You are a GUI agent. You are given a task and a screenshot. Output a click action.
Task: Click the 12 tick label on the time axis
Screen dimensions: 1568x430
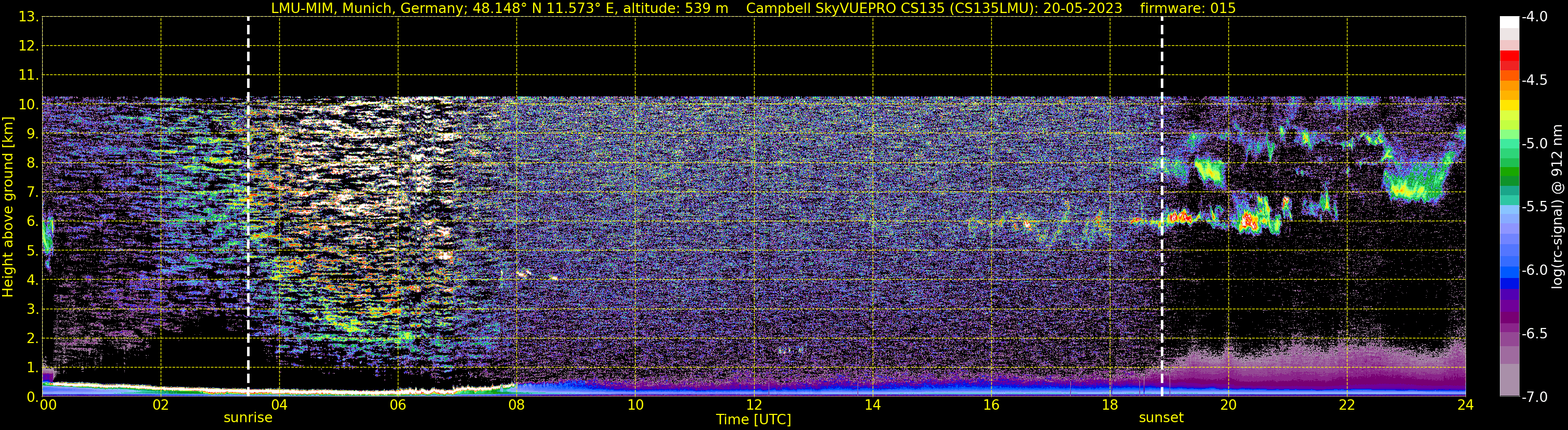click(x=754, y=405)
